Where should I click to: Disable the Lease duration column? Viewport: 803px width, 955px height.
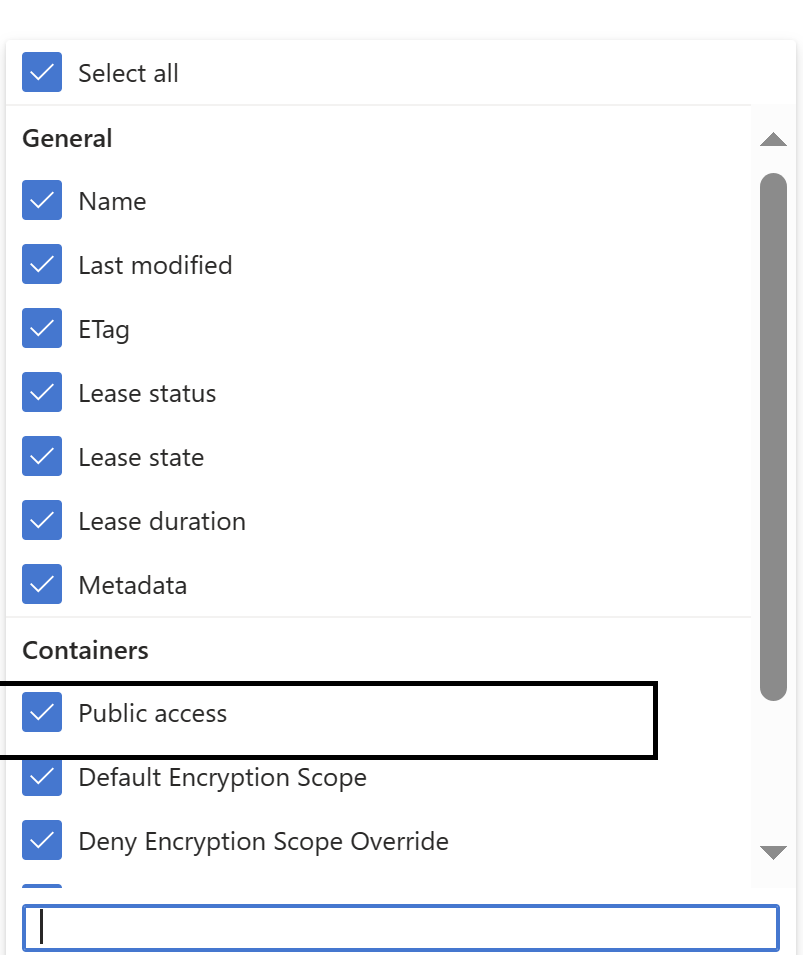[41, 520]
